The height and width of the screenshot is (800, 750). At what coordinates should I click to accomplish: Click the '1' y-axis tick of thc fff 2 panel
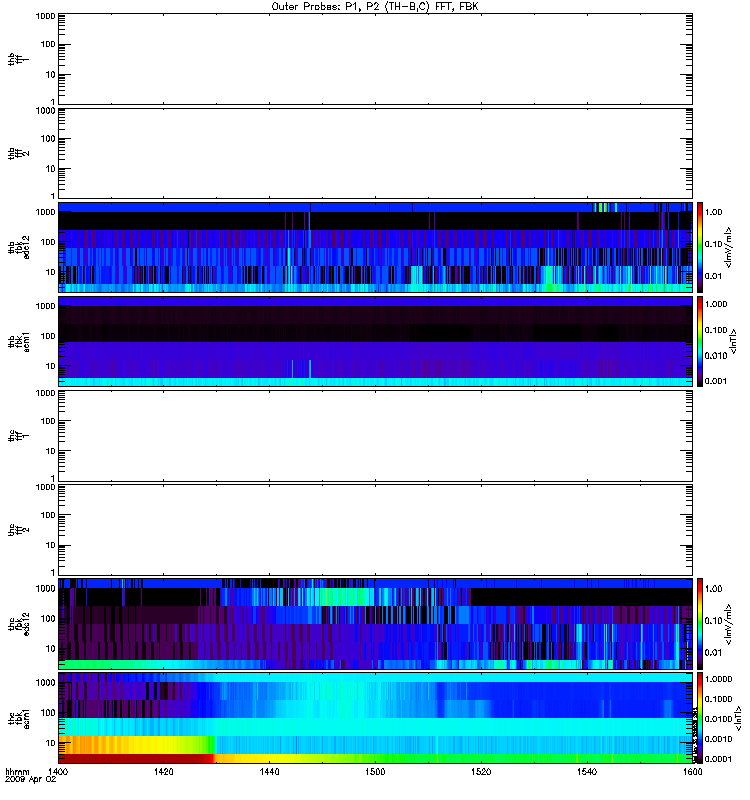coord(53,572)
